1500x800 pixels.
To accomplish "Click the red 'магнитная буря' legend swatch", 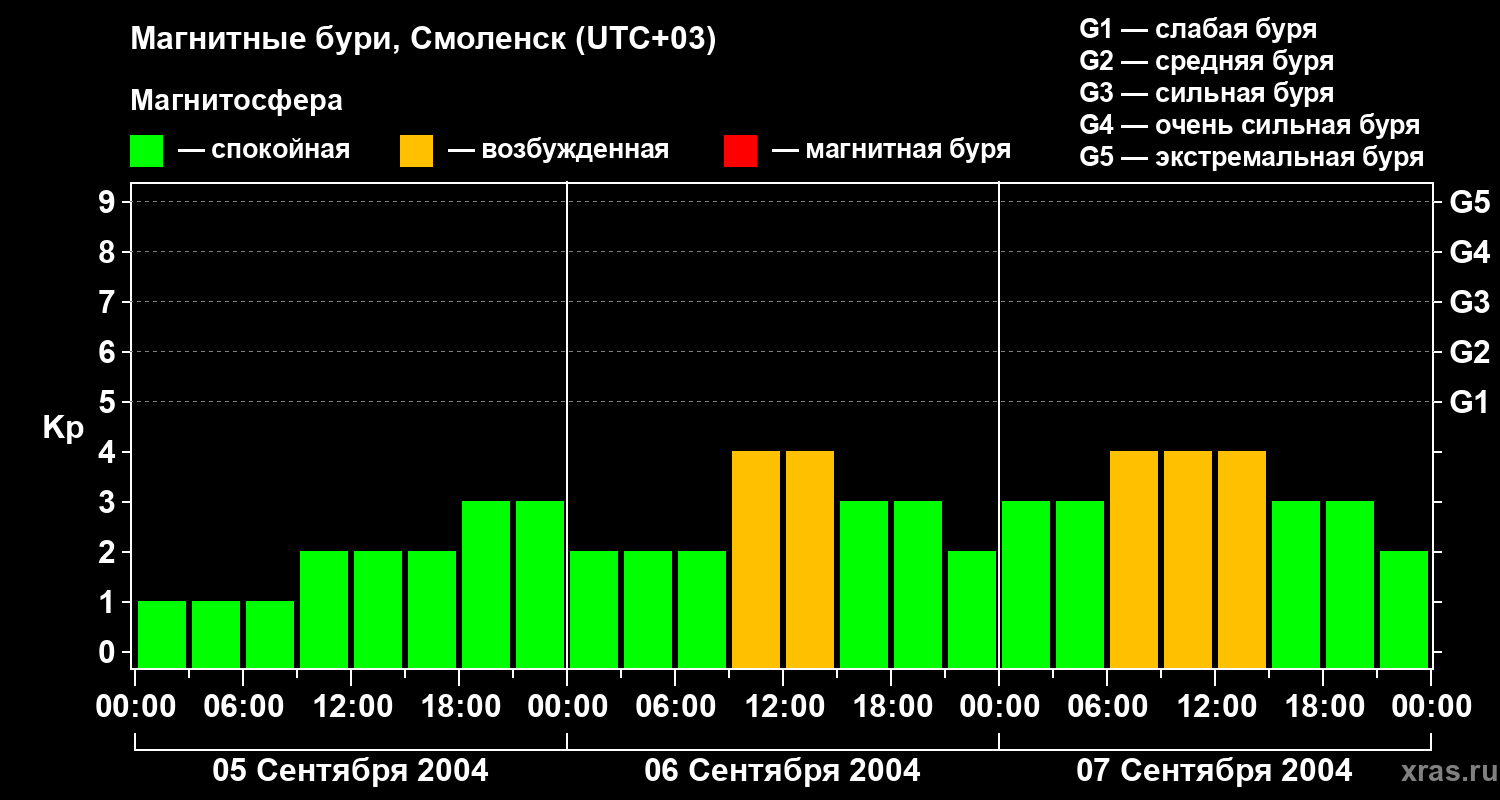I will (x=740, y=151).
